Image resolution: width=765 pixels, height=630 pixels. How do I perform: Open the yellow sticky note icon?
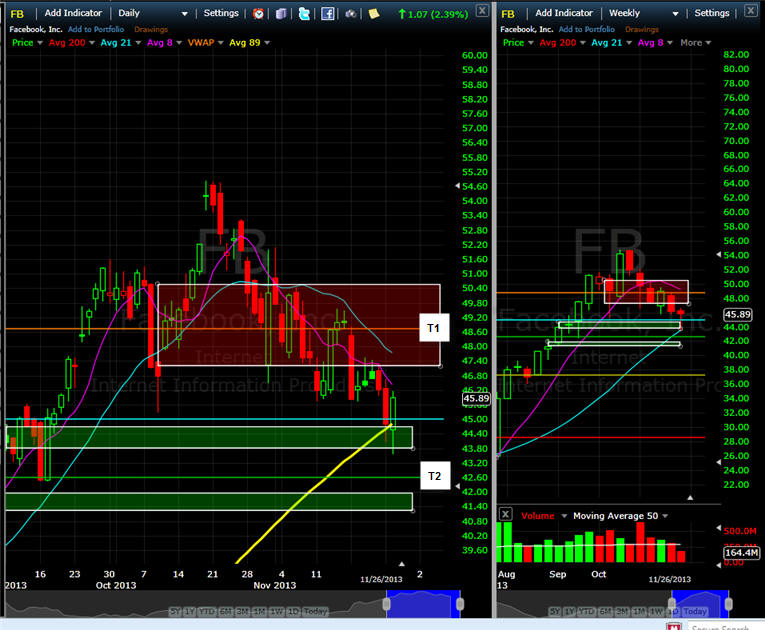[x=374, y=14]
